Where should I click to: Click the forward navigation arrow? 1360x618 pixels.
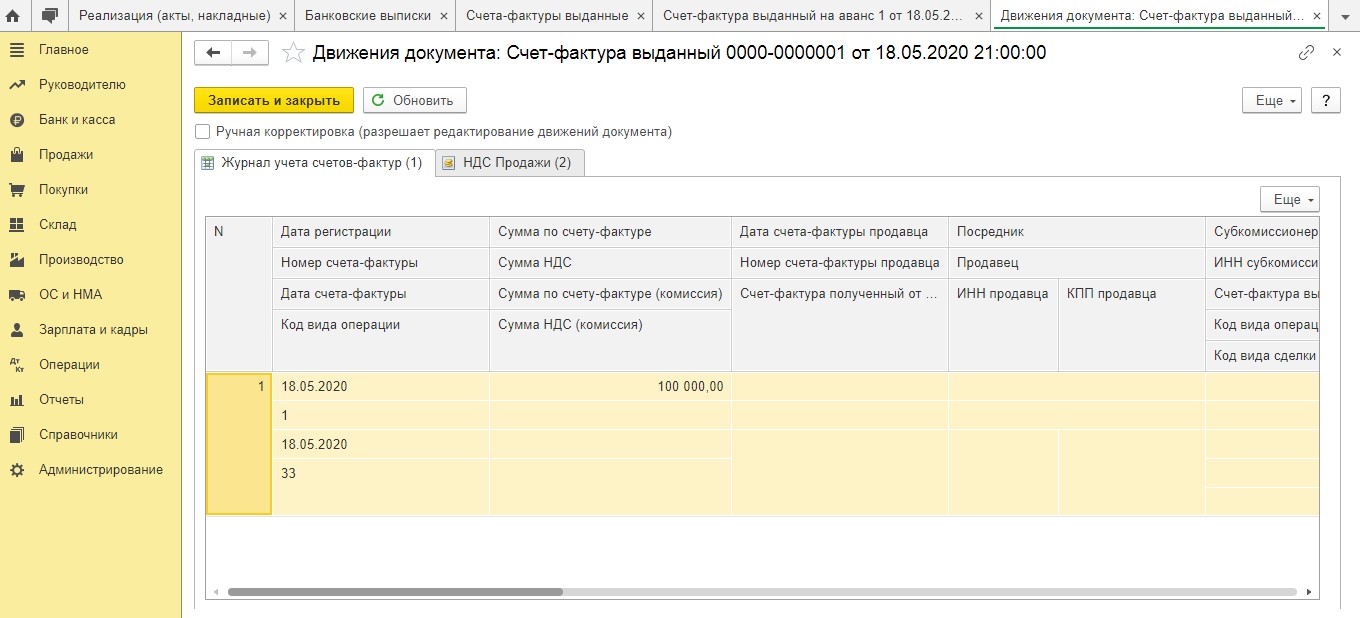tap(250, 53)
